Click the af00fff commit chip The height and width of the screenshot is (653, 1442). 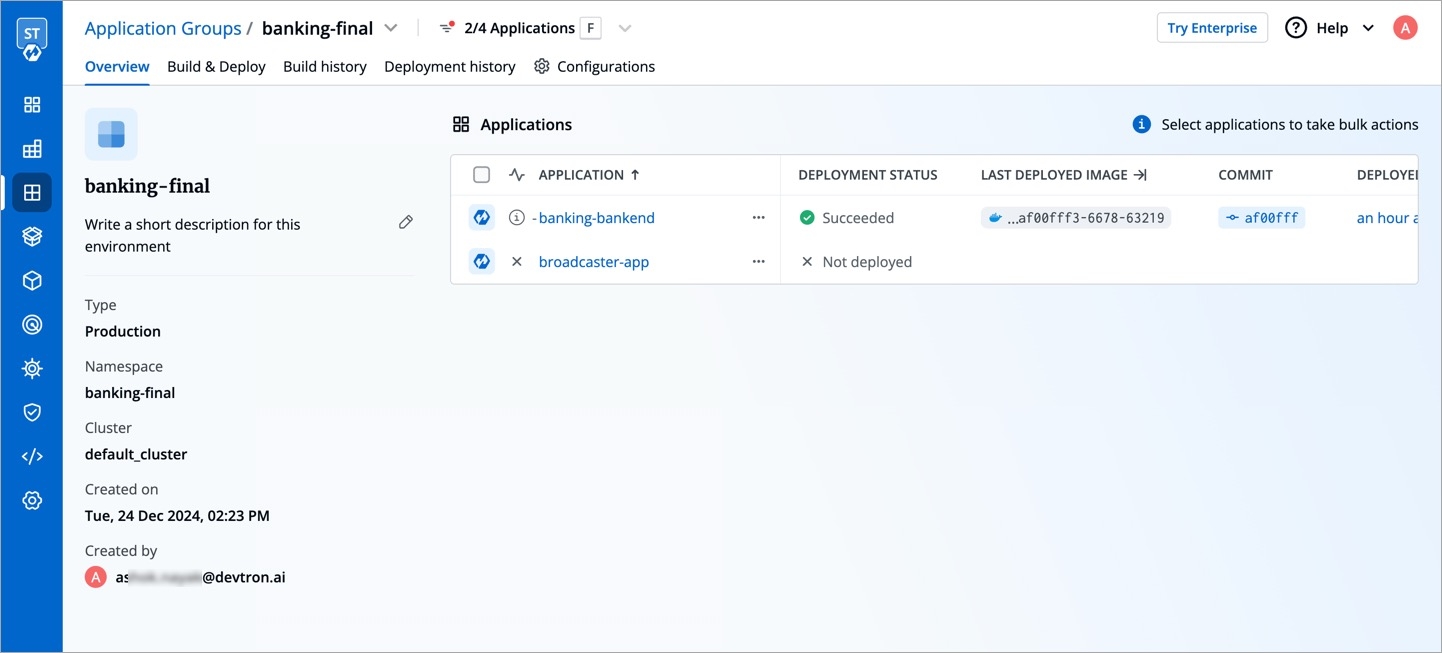[x=1261, y=218]
